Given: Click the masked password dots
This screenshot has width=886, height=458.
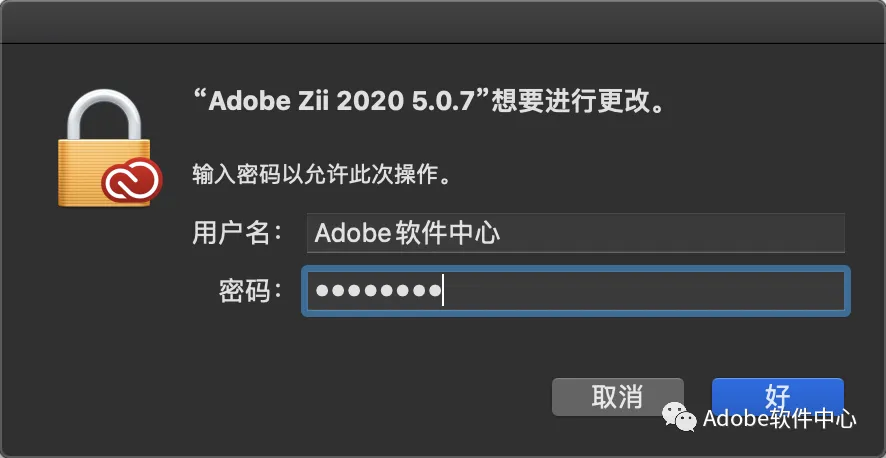Looking at the screenshot, I should tap(378, 291).
